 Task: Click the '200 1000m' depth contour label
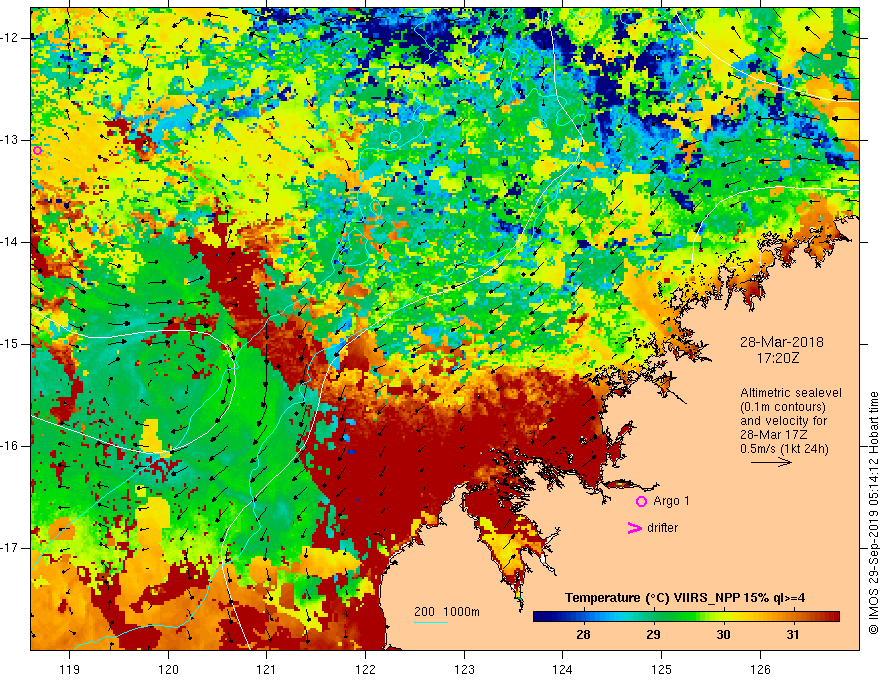(447, 612)
